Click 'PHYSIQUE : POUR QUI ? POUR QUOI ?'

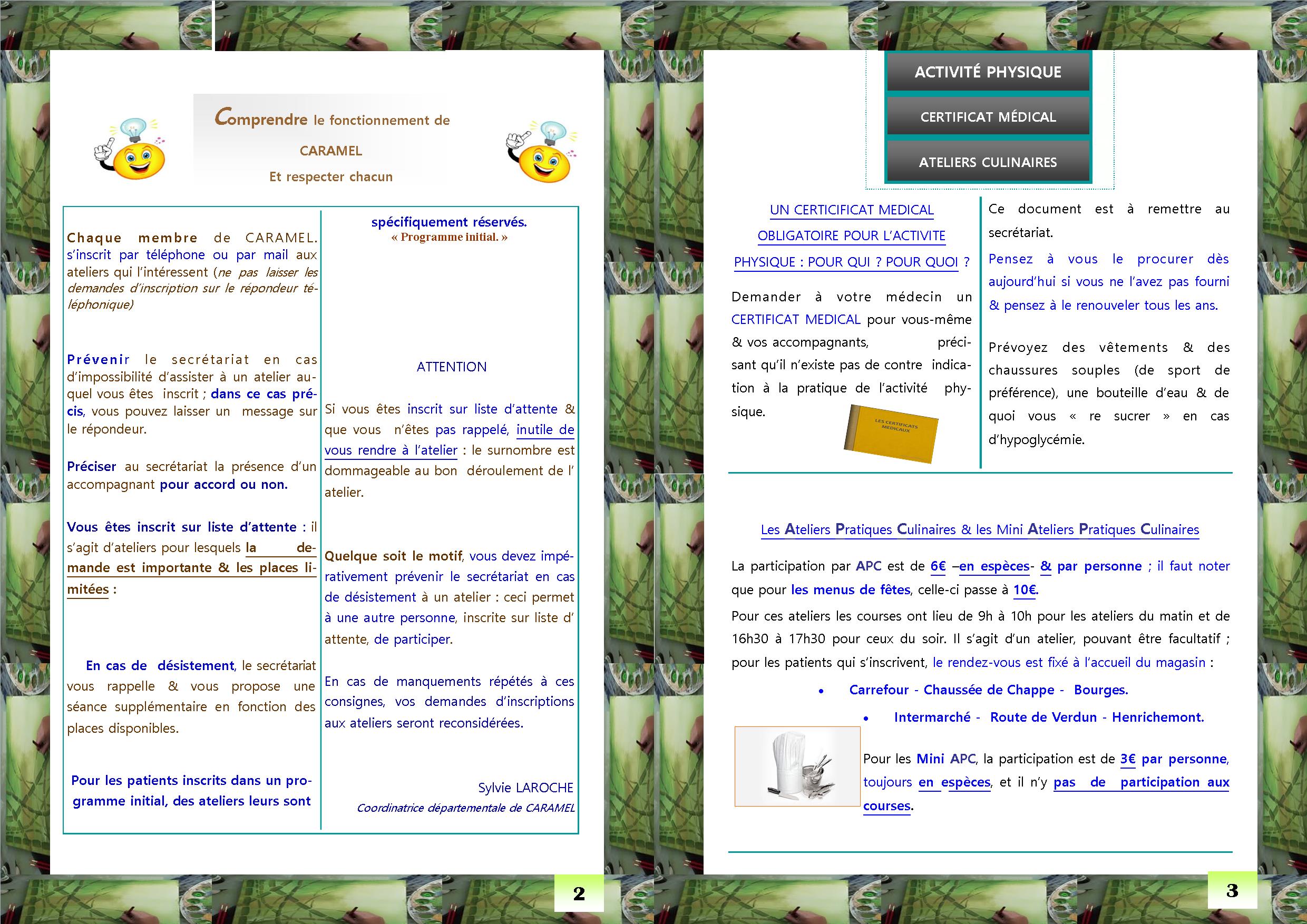click(852, 262)
